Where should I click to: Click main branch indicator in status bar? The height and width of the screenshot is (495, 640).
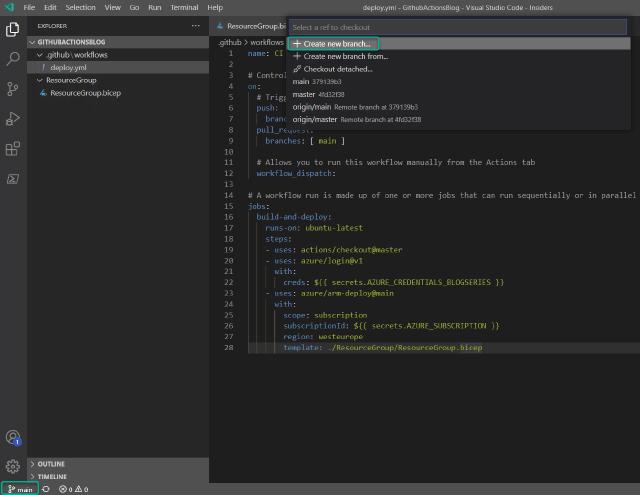[x=19, y=489]
